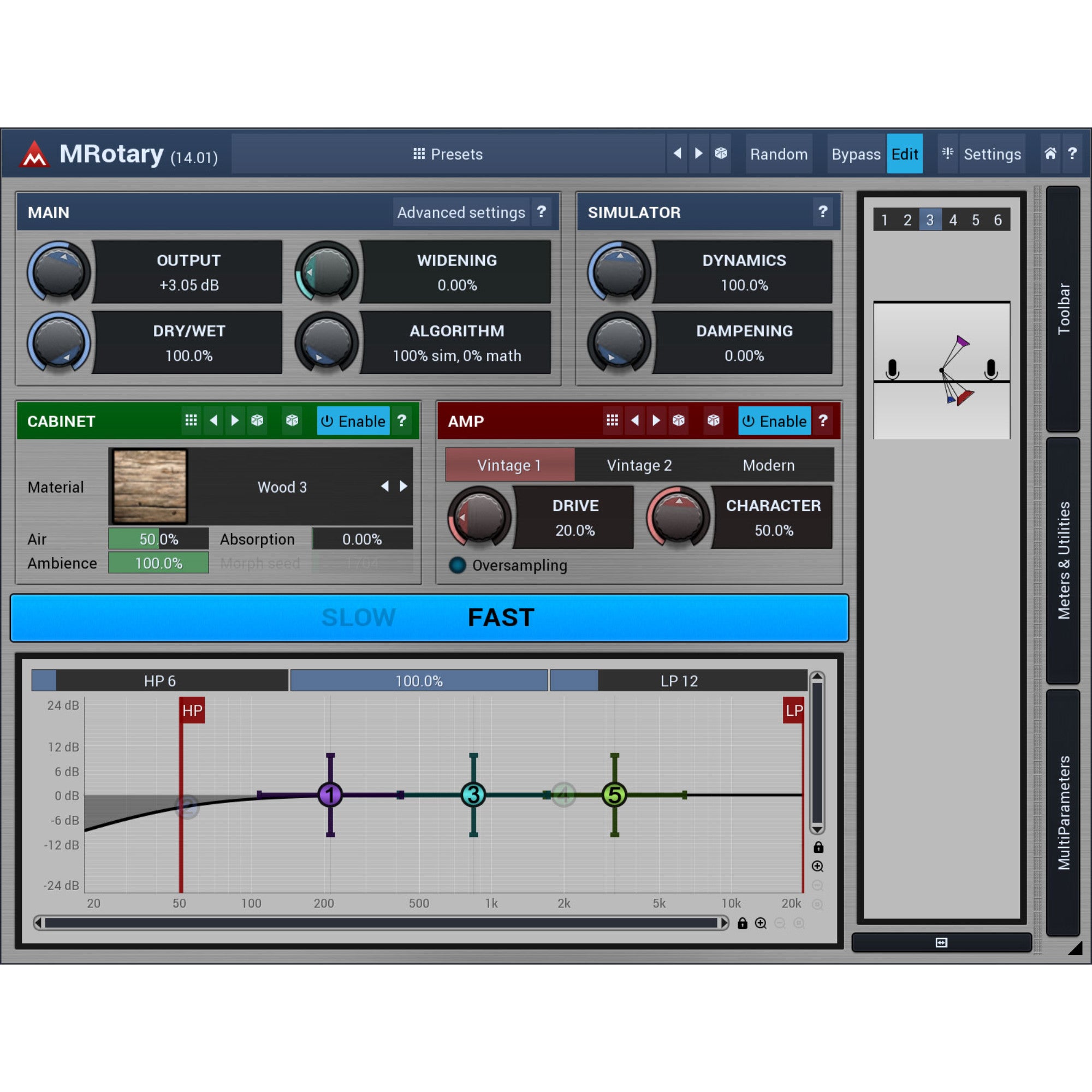Click vertical lock icon beside EQ graph
The image size is (1092, 1092).
818,847
